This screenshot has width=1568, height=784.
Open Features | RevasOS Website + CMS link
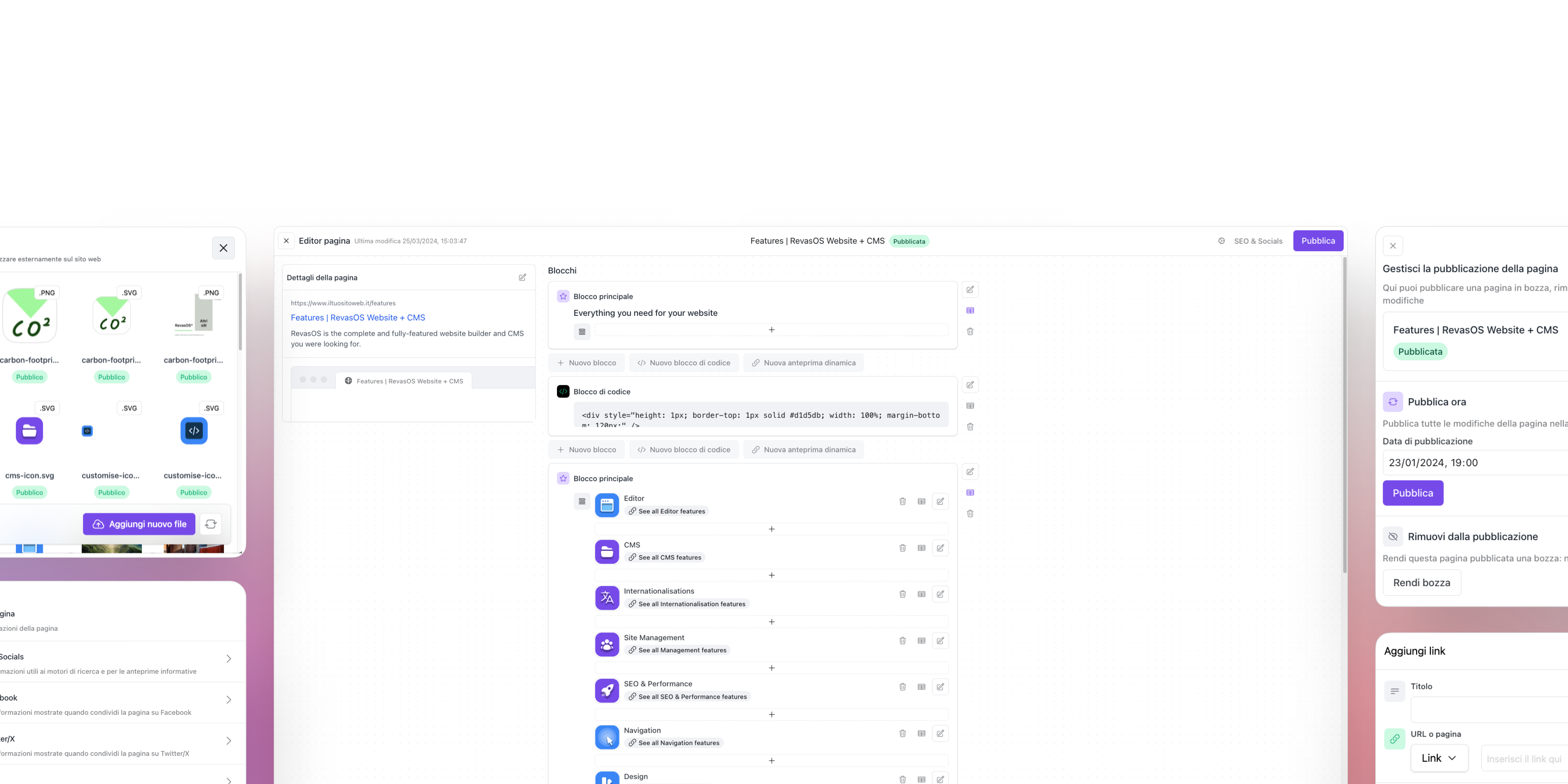[358, 318]
